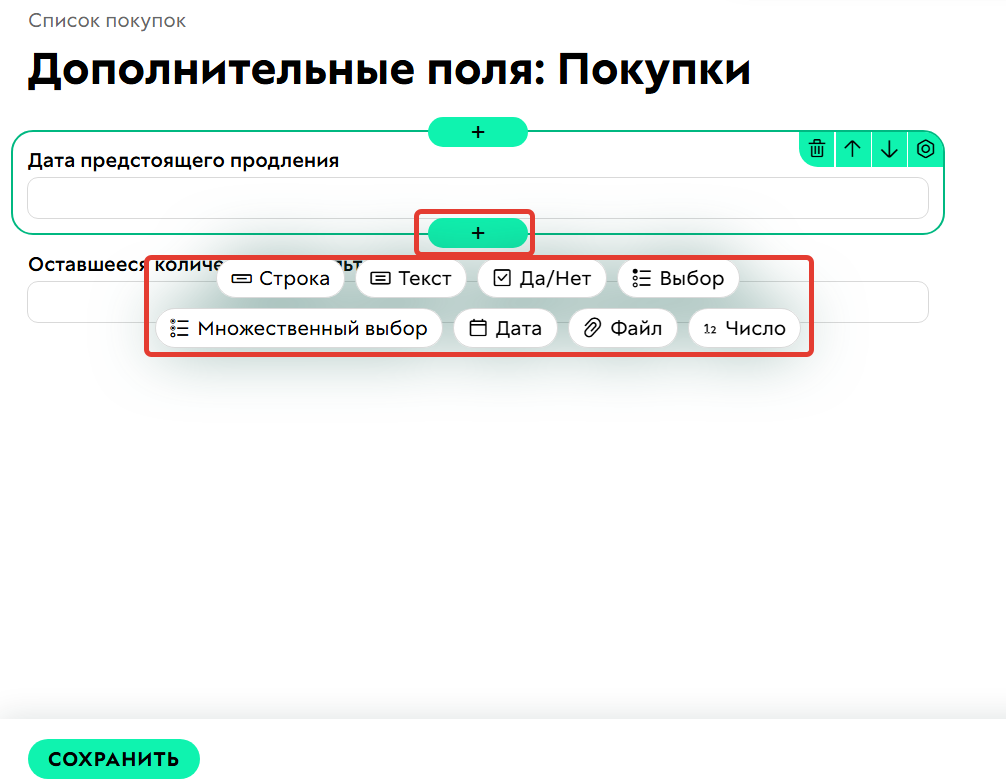The width and height of the screenshot is (1006, 783).
Task: Choose the Текст field type
Action: coord(411,279)
